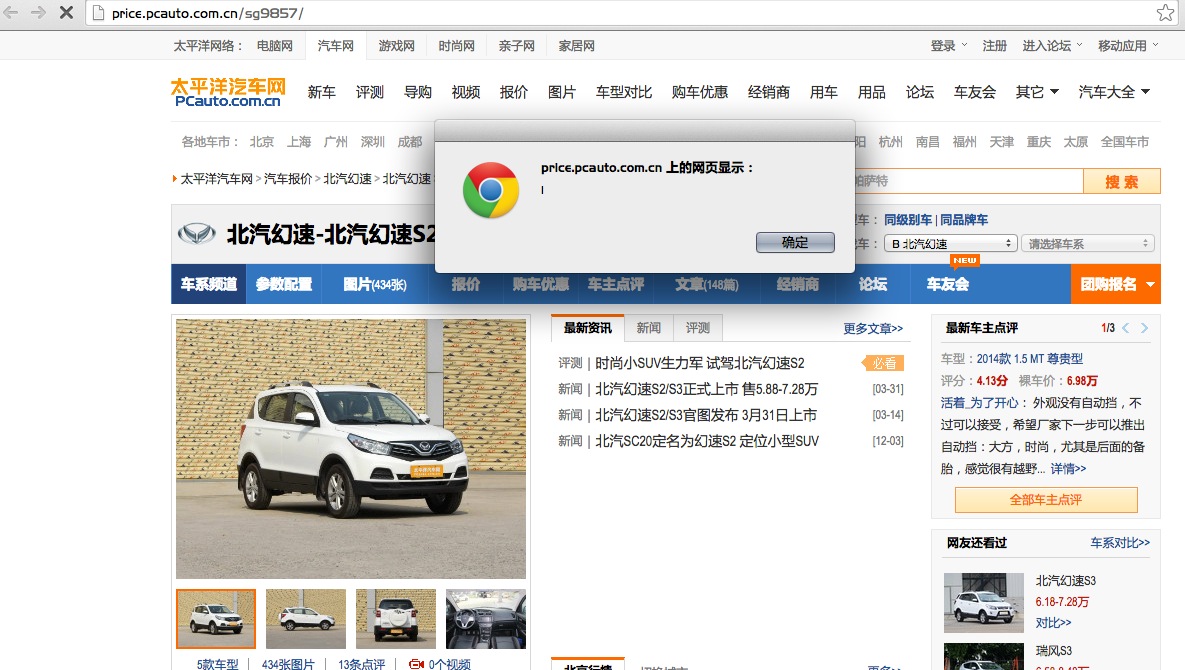The height and width of the screenshot is (670, 1185).
Task: Expand the 汽车大全 nav menu
Action: pyautogui.click(x=1114, y=92)
